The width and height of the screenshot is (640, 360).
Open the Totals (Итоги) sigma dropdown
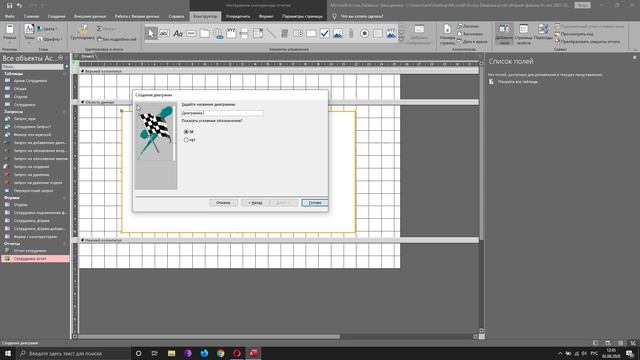point(106,29)
